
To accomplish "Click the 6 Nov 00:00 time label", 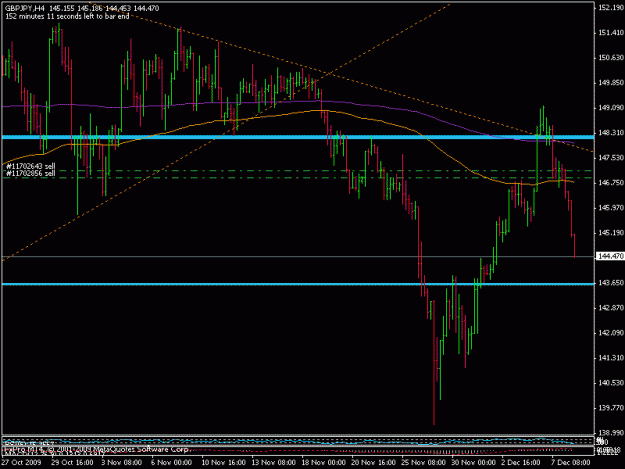I will tap(171, 463).
